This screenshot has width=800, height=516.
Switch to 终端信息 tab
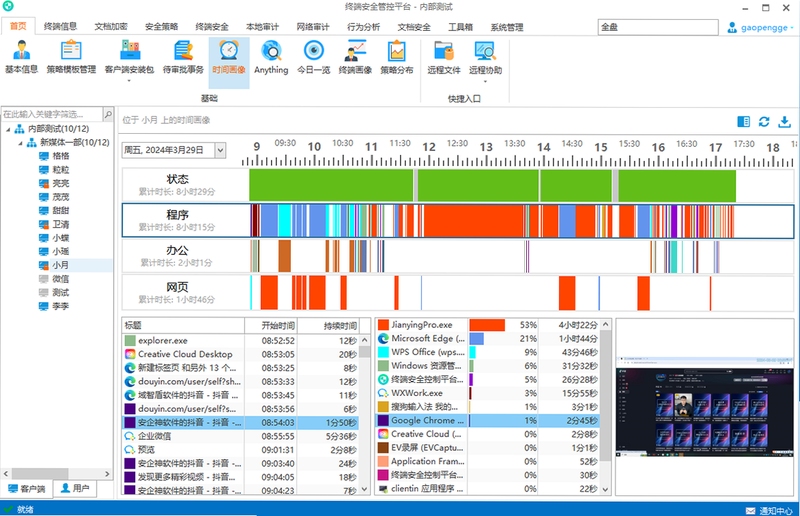[x=60, y=27]
